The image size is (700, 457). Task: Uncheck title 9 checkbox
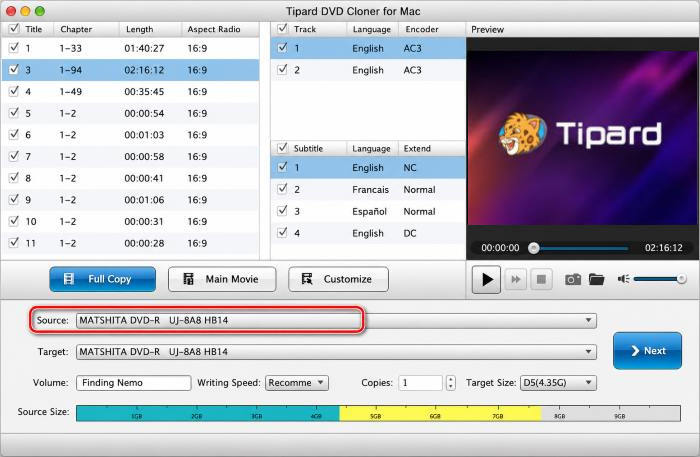(x=14, y=199)
